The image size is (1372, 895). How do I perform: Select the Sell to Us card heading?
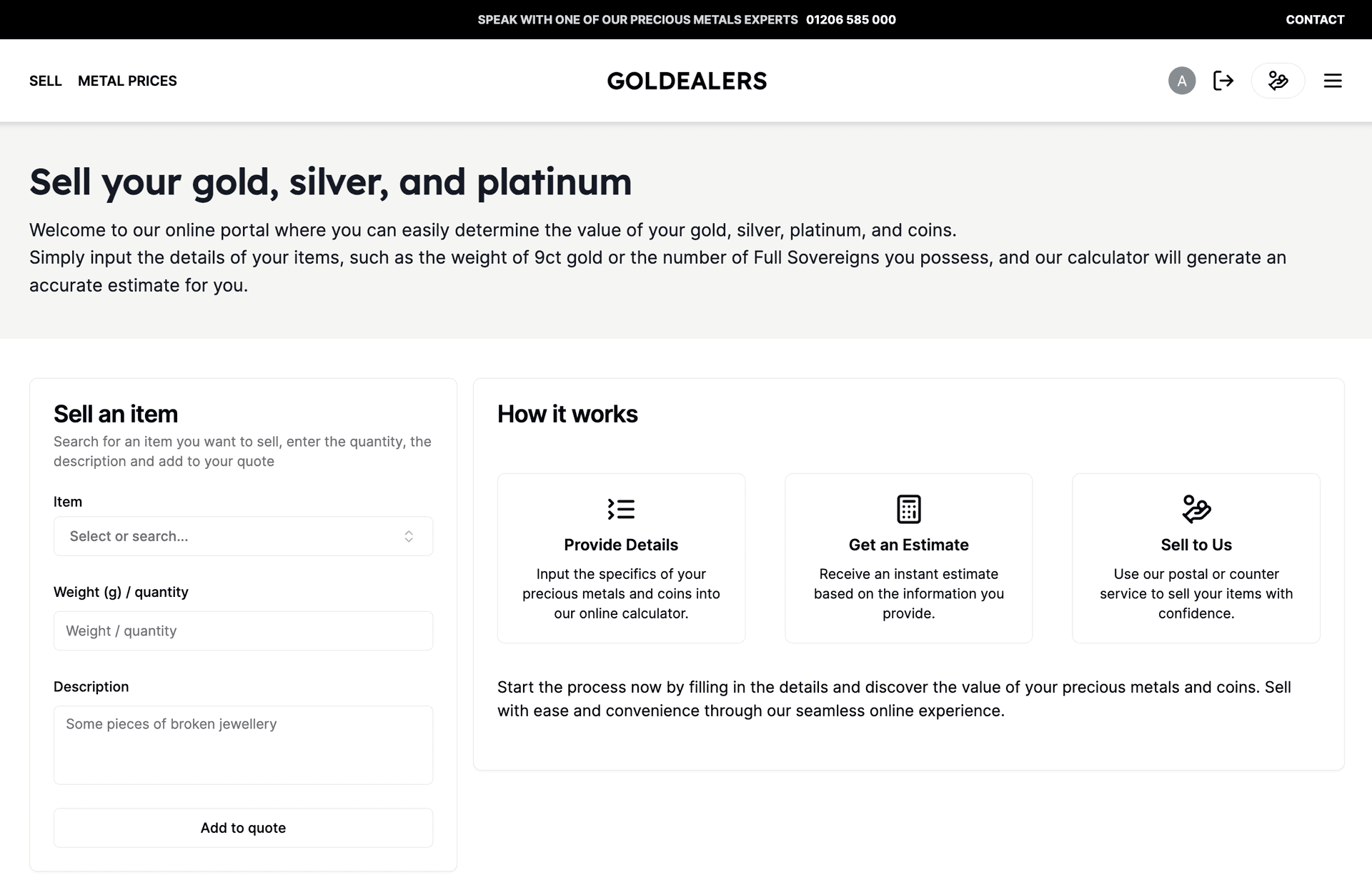1196,545
